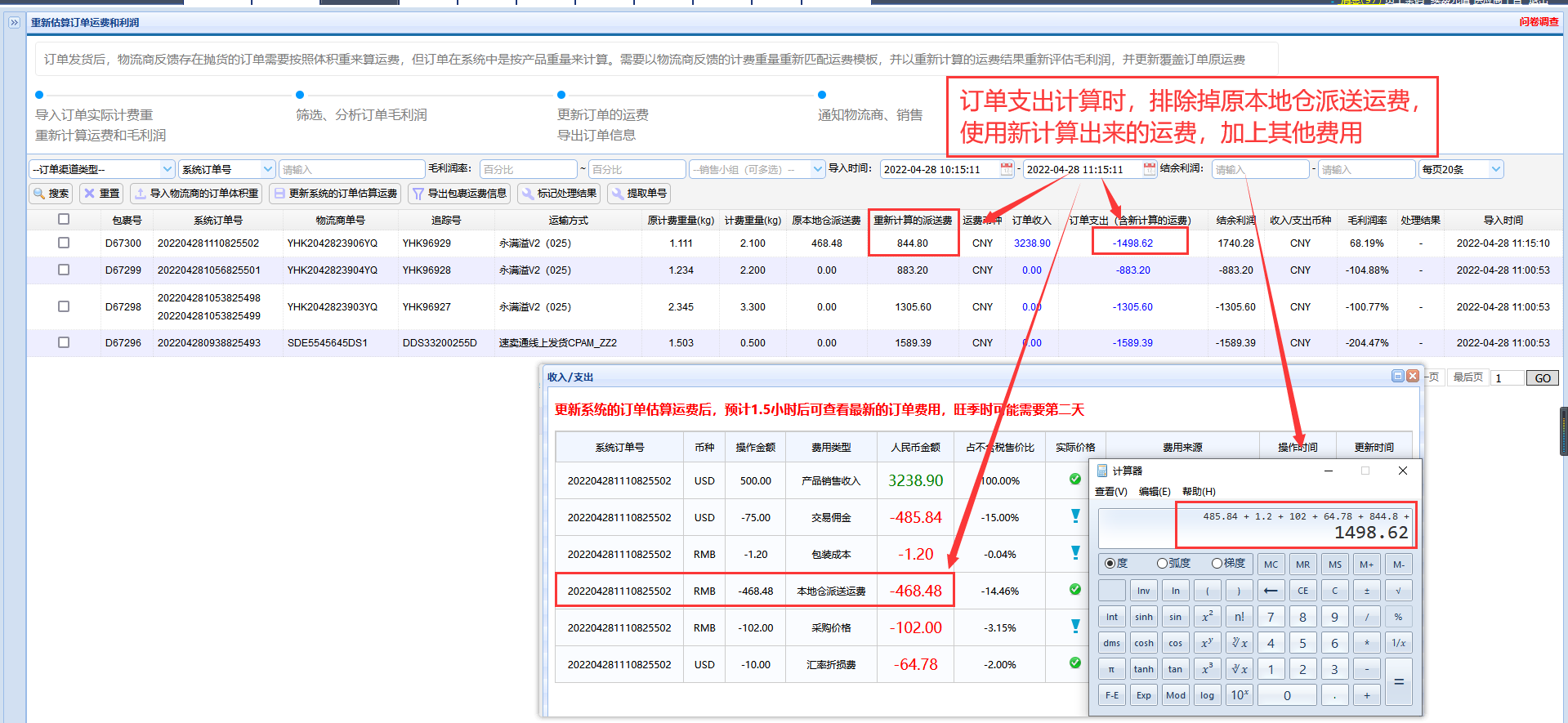Click the calculator app icon in title bar
The width and height of the screenshot is (1568, 723).
pyautogui.click(x=1102, y=471)
